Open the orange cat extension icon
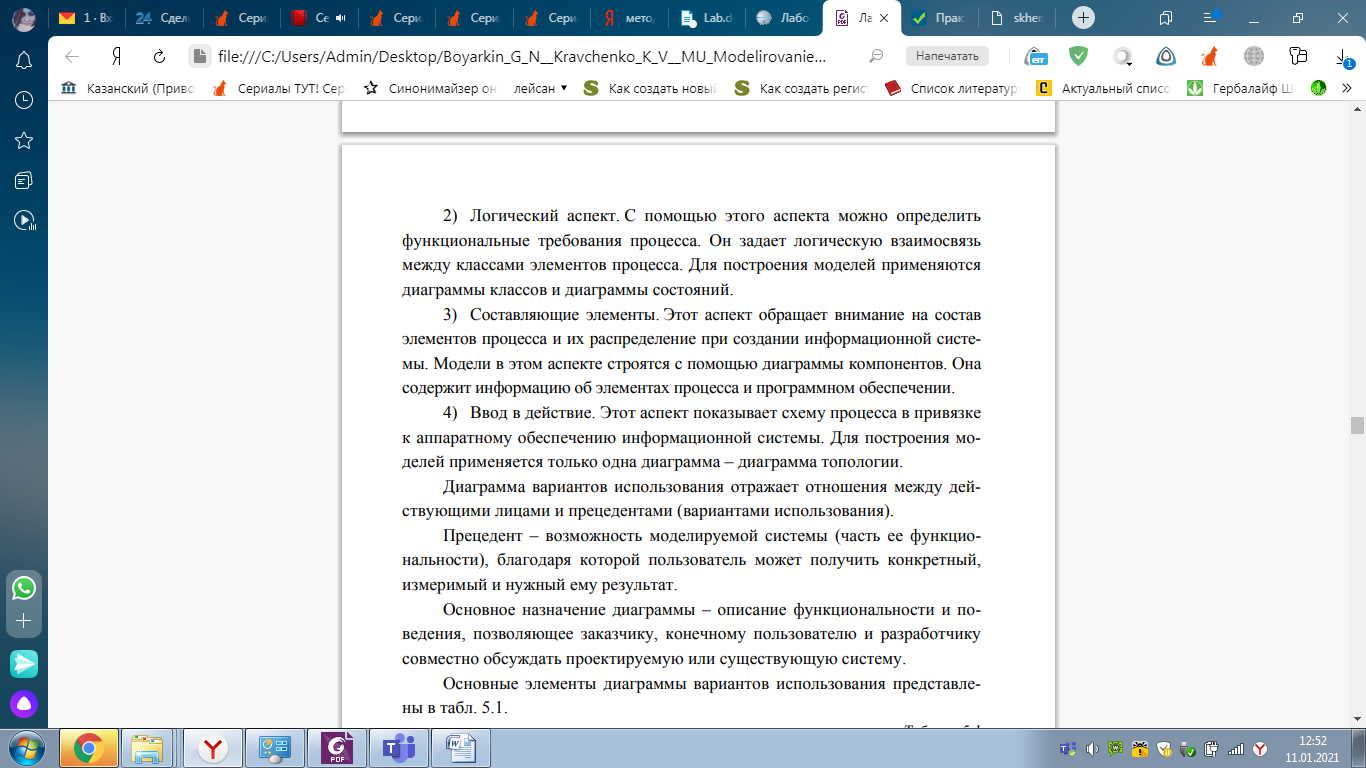 tap(1210, 56)
